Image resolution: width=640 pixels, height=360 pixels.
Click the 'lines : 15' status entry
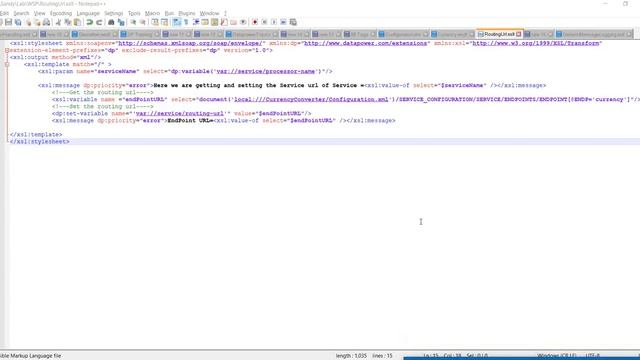click(382, 356)
